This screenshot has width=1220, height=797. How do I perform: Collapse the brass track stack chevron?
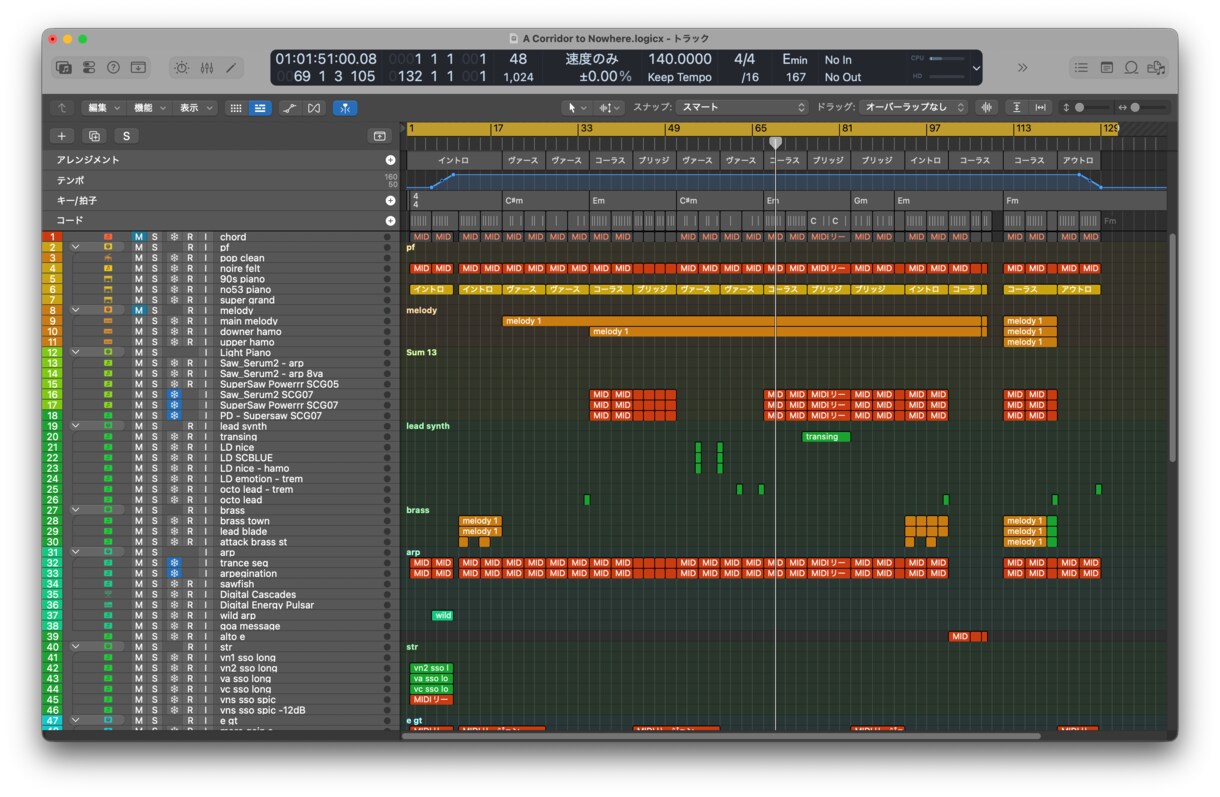point(75,510)
